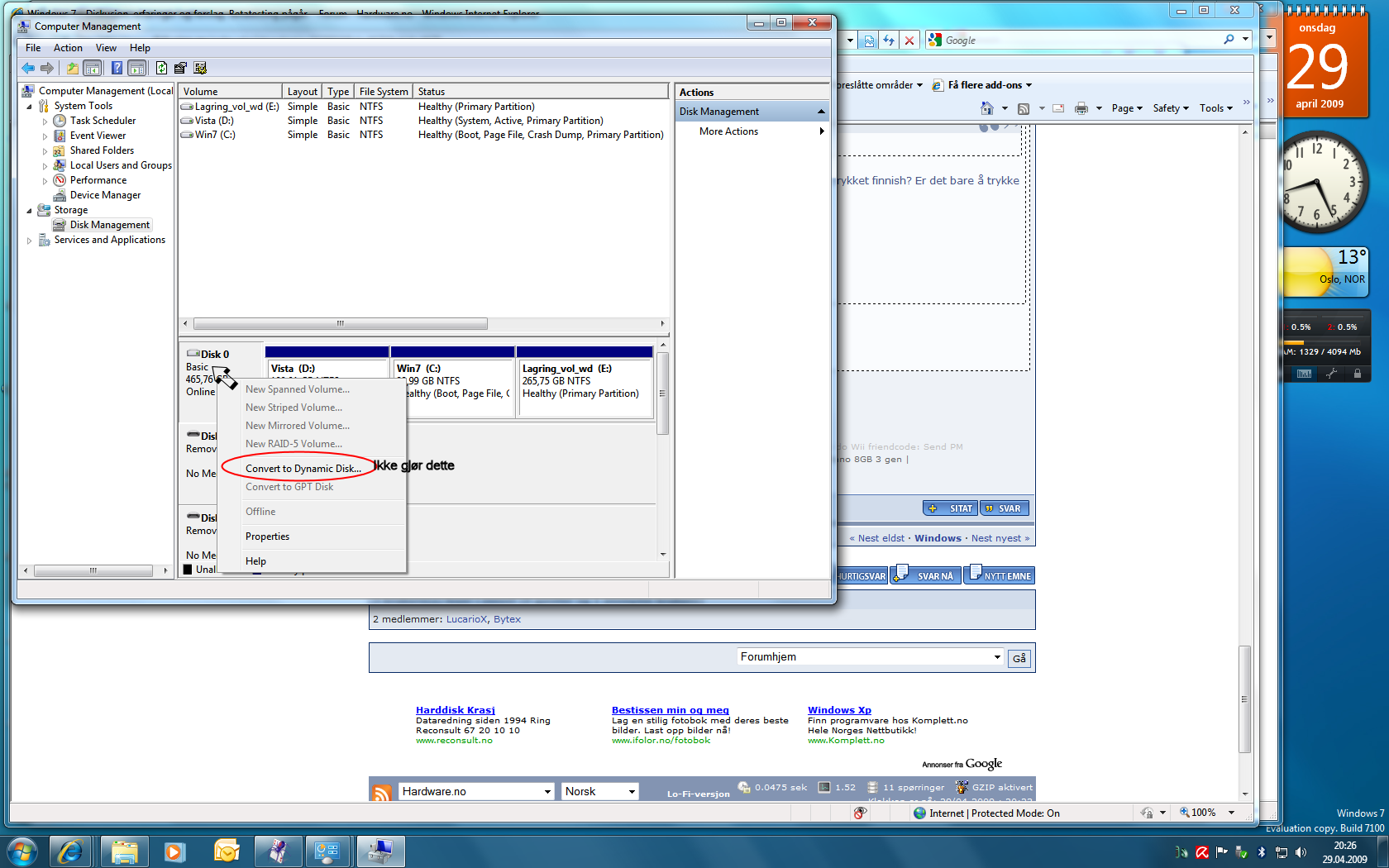Select Device Manager in the tree
This screenshot has width=1389, height=868.
[105, 195]
